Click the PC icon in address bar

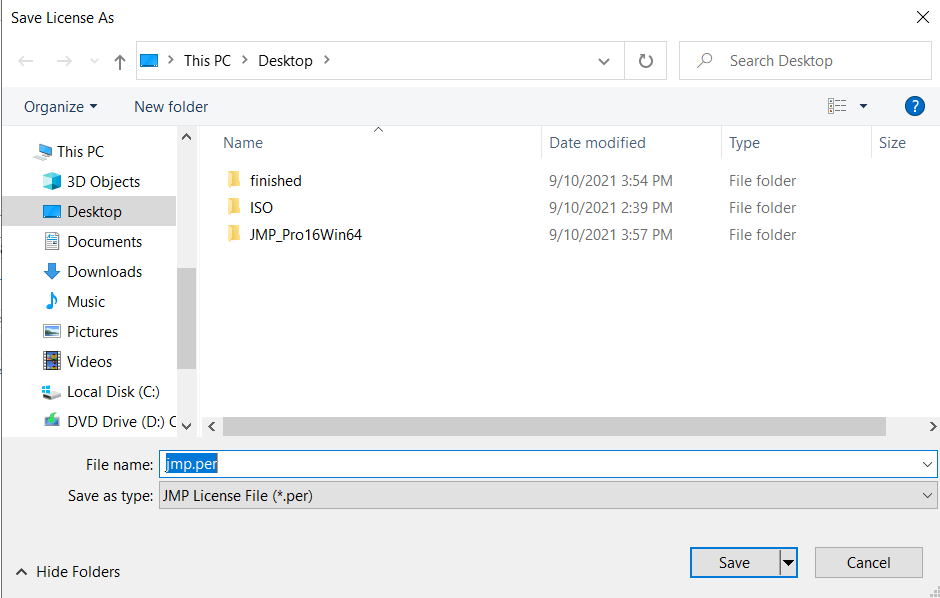tap(149, 61)
